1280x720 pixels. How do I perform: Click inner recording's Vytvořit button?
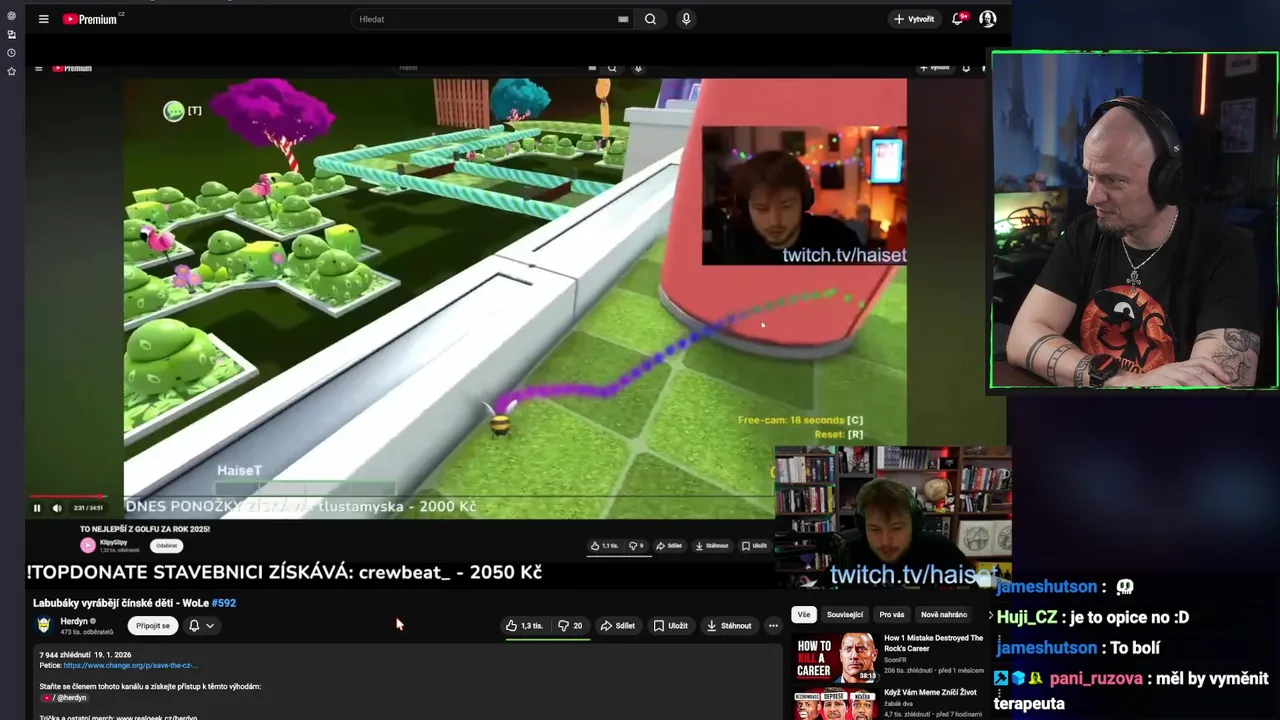(x=935, y=68)
